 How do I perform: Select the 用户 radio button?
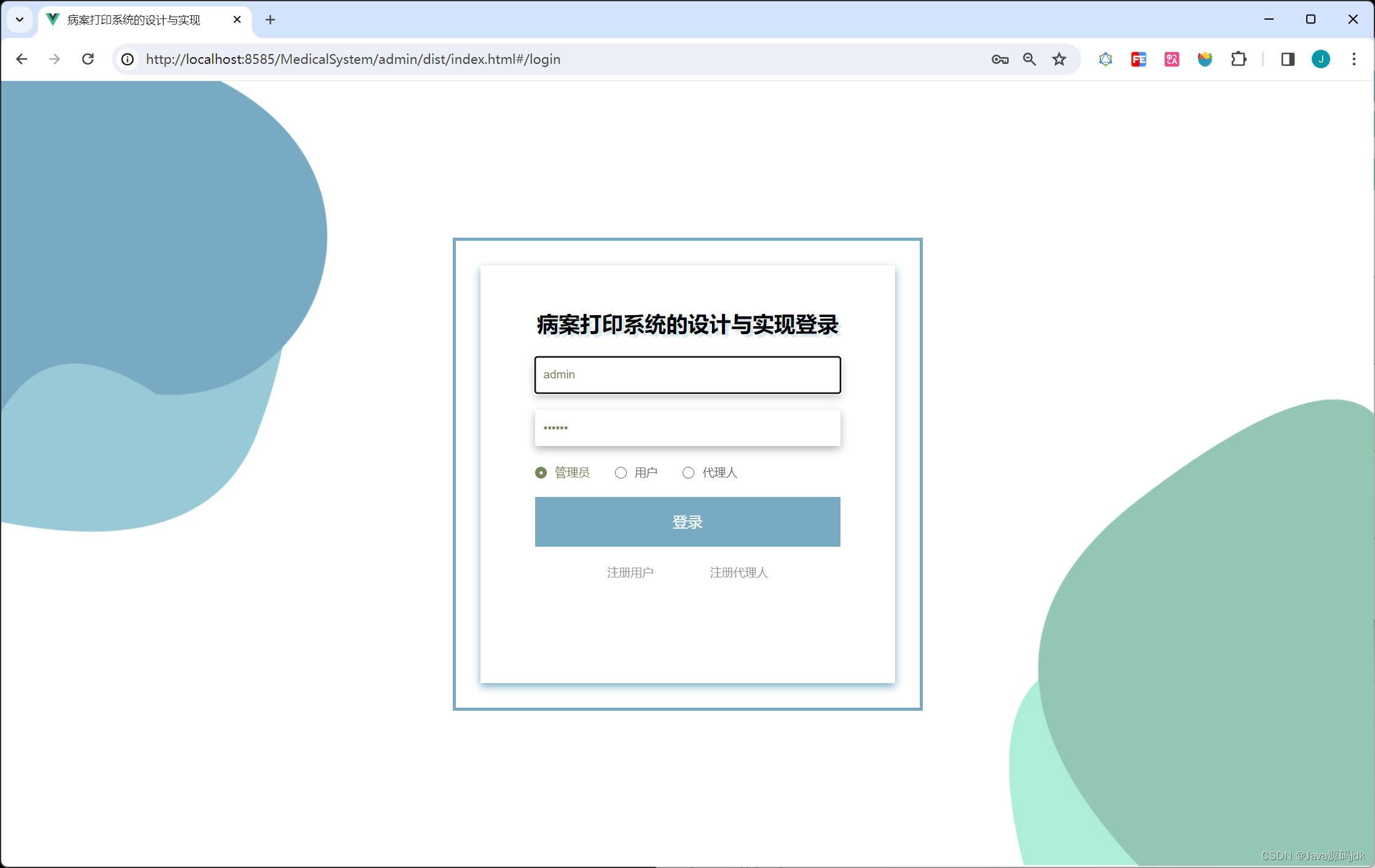621,472
